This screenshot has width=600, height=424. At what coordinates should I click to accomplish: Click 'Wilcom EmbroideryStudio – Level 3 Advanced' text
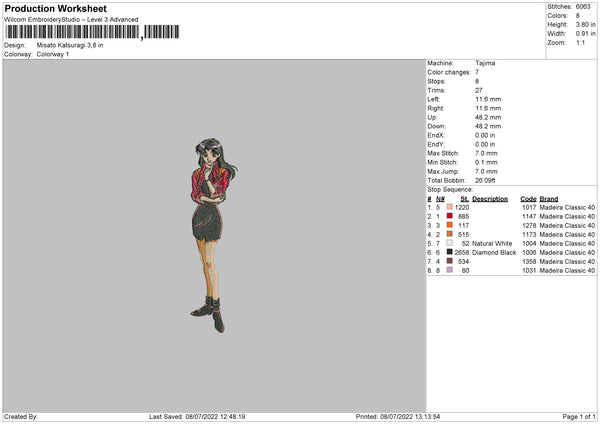tap(71, 20)
